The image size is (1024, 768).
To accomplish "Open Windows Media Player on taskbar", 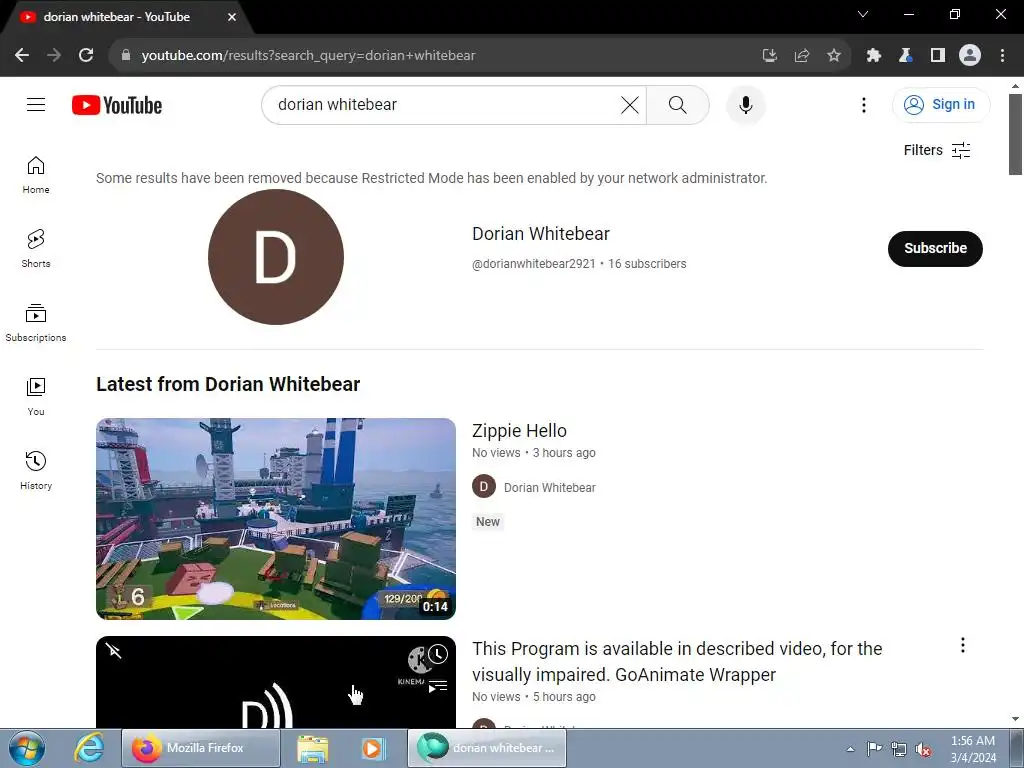I will 373,748.
